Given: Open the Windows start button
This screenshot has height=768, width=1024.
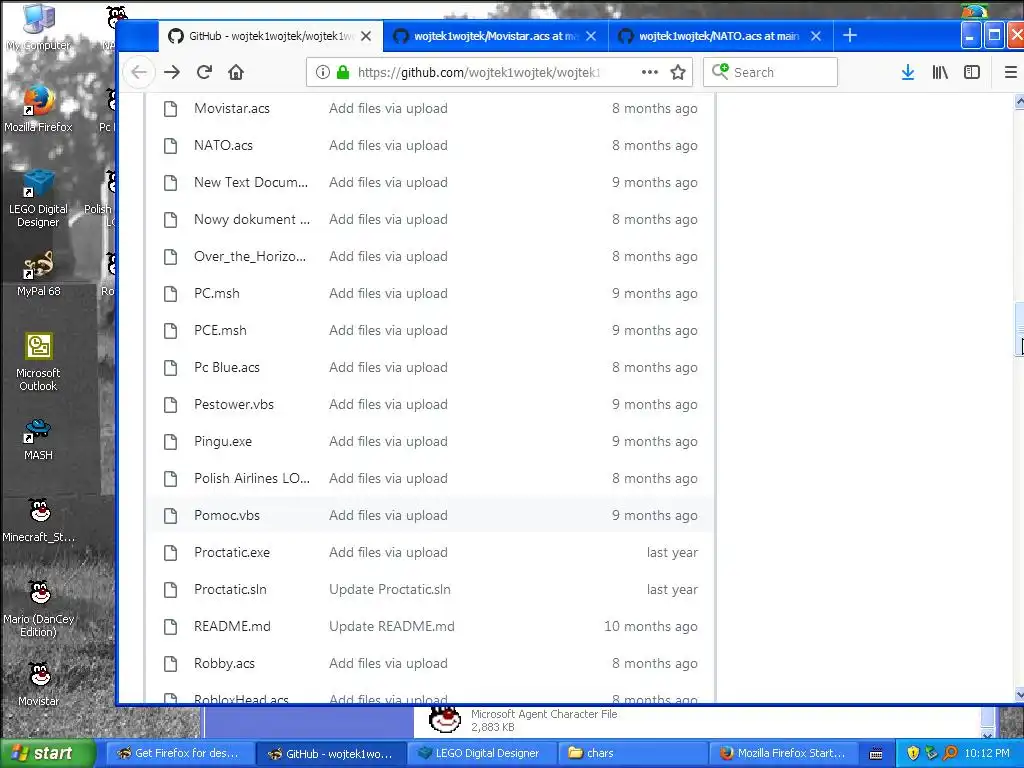Looking at the screenshot, I should [x=47, y=753].
